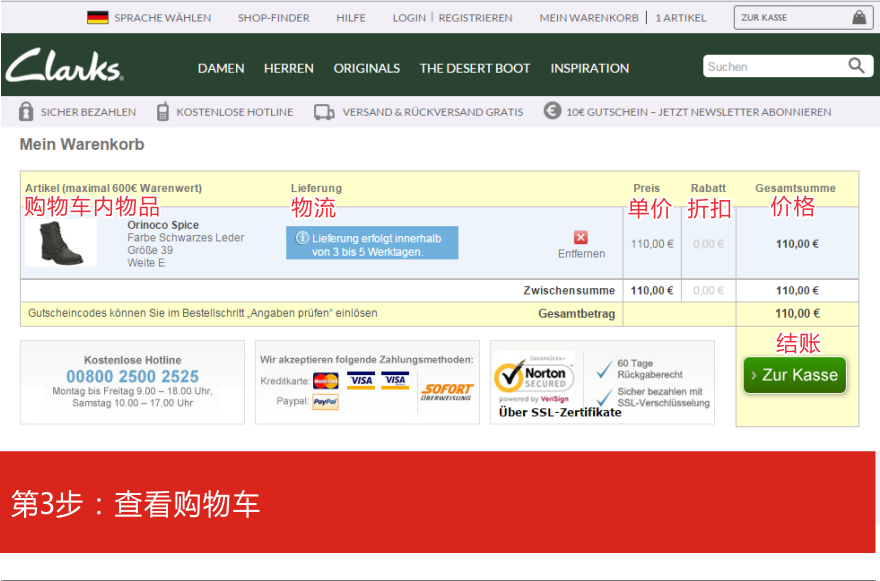
Task: Click the first VISA card icon
Action: [x=361, y=381]
